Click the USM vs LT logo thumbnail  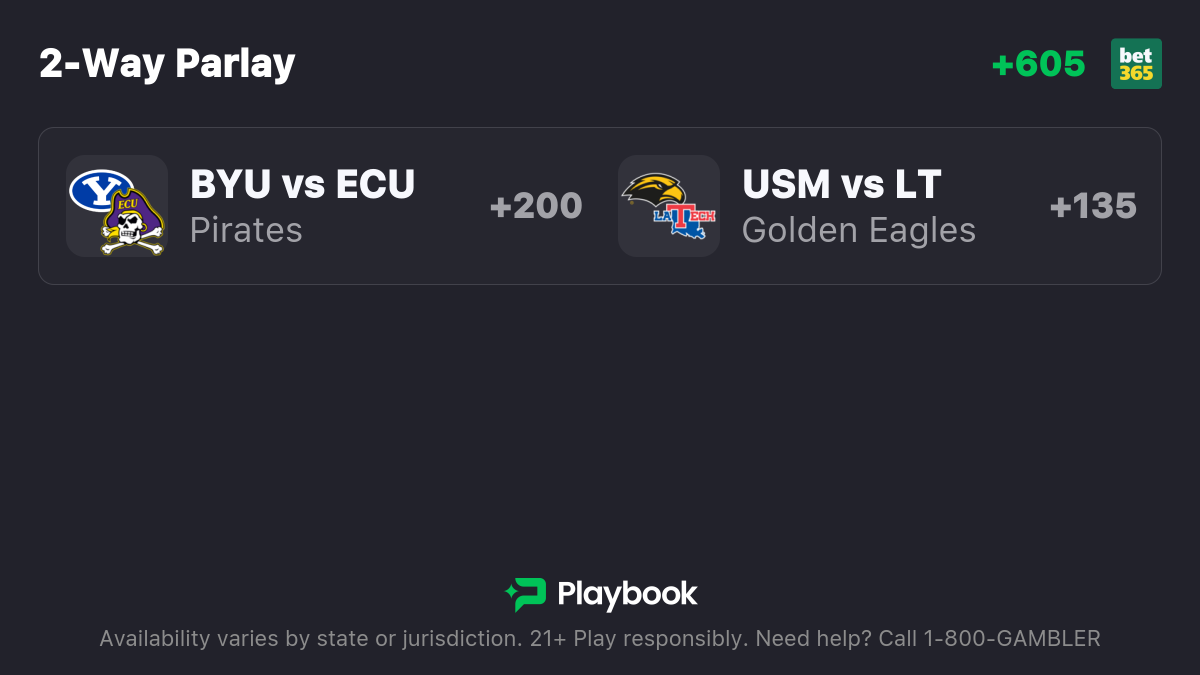coord(669,206)
